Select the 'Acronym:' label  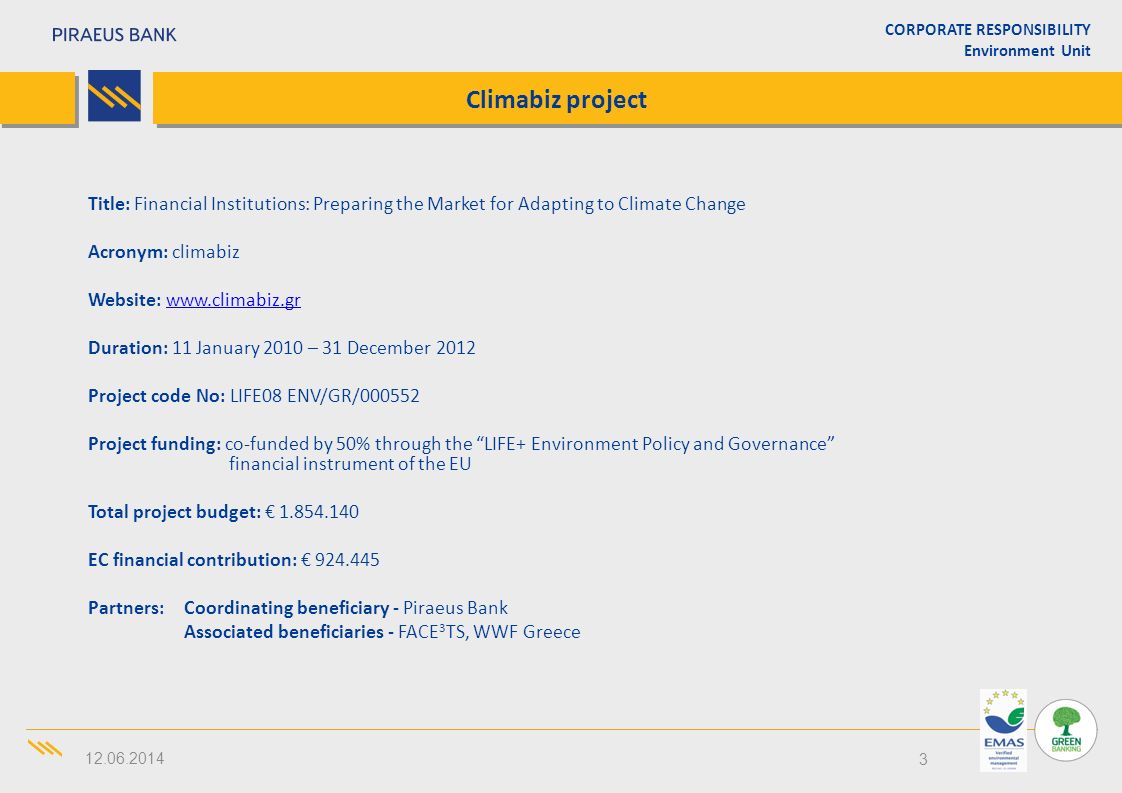[x=128, y=252]
